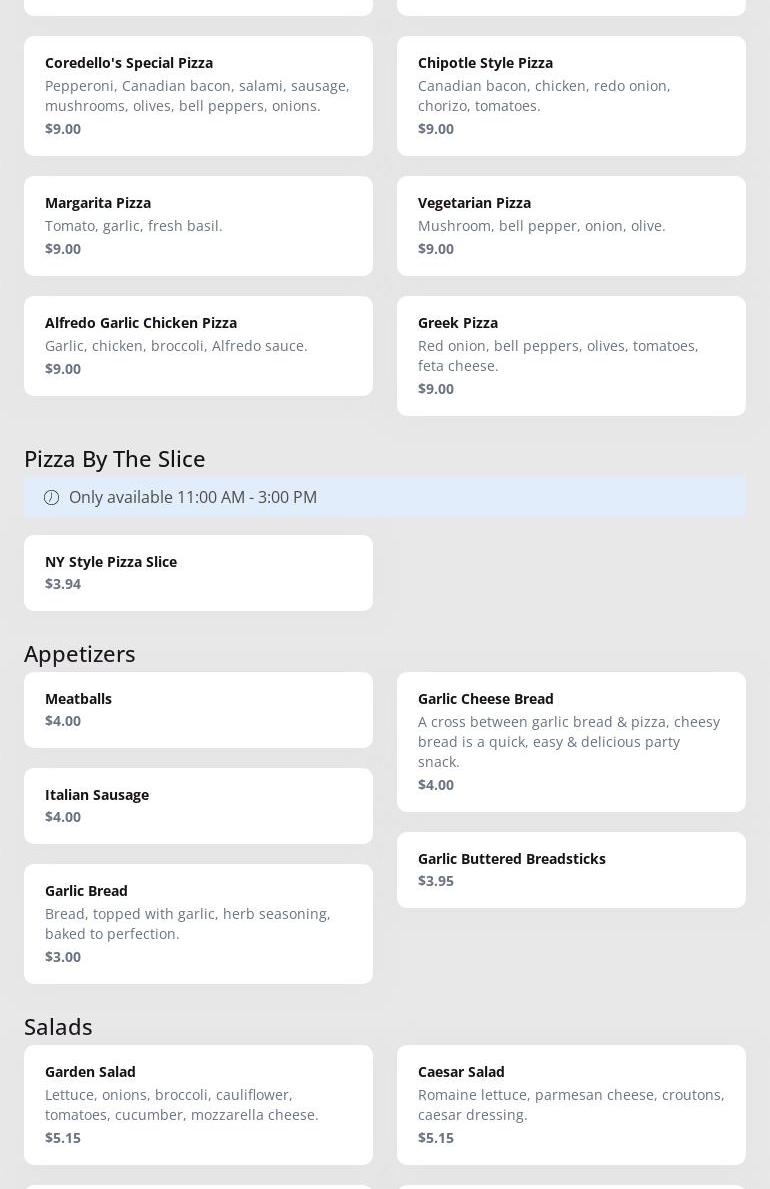This screenshot has width=770, height=1189.
Task: Click the Salads section heading
Action: coord(58,1026)
